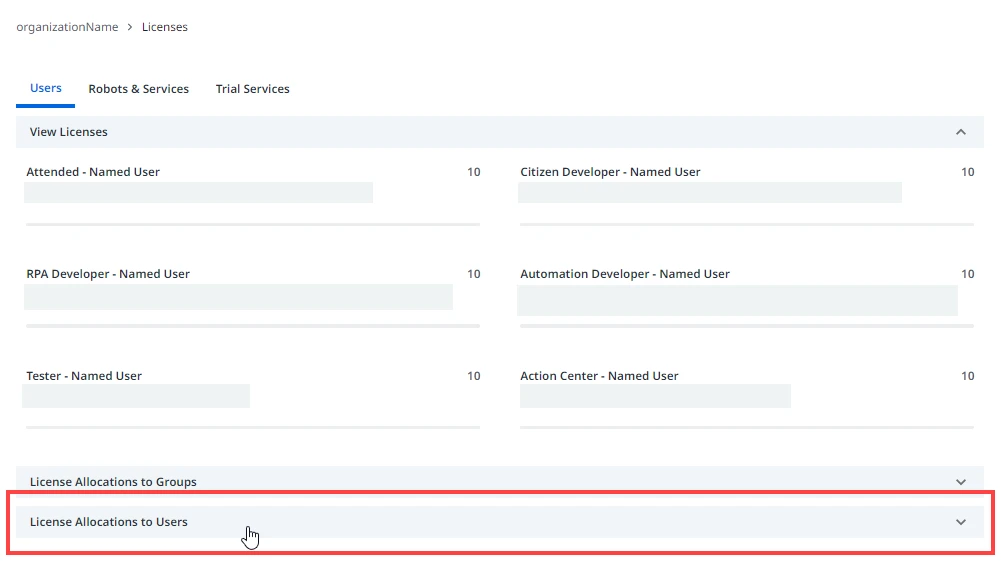This screenshot has width=1001, height=568.
Task: Click the View Licenses header label
Action: 68,132
